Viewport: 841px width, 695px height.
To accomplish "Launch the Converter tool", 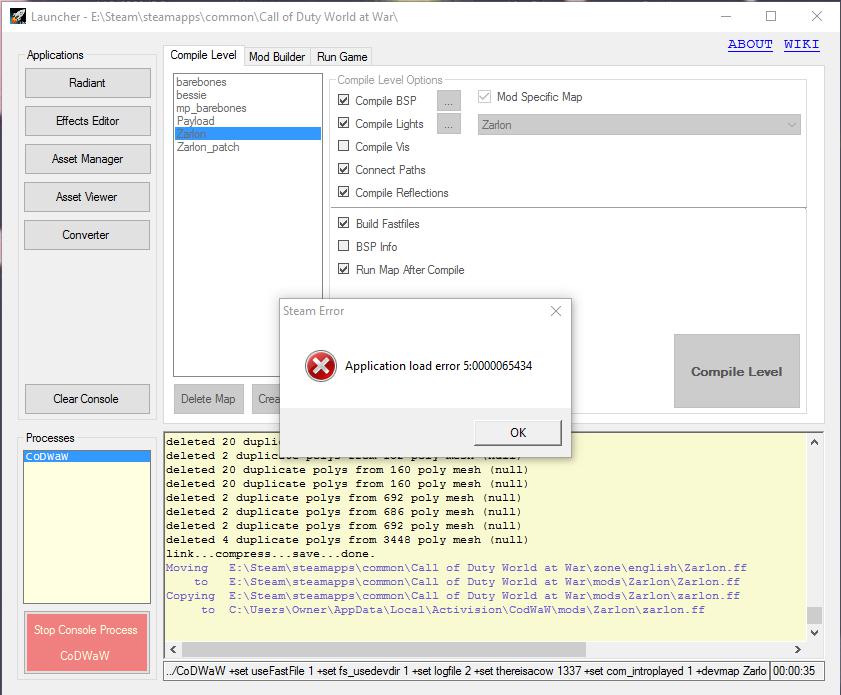I will (x=87, y=235).
